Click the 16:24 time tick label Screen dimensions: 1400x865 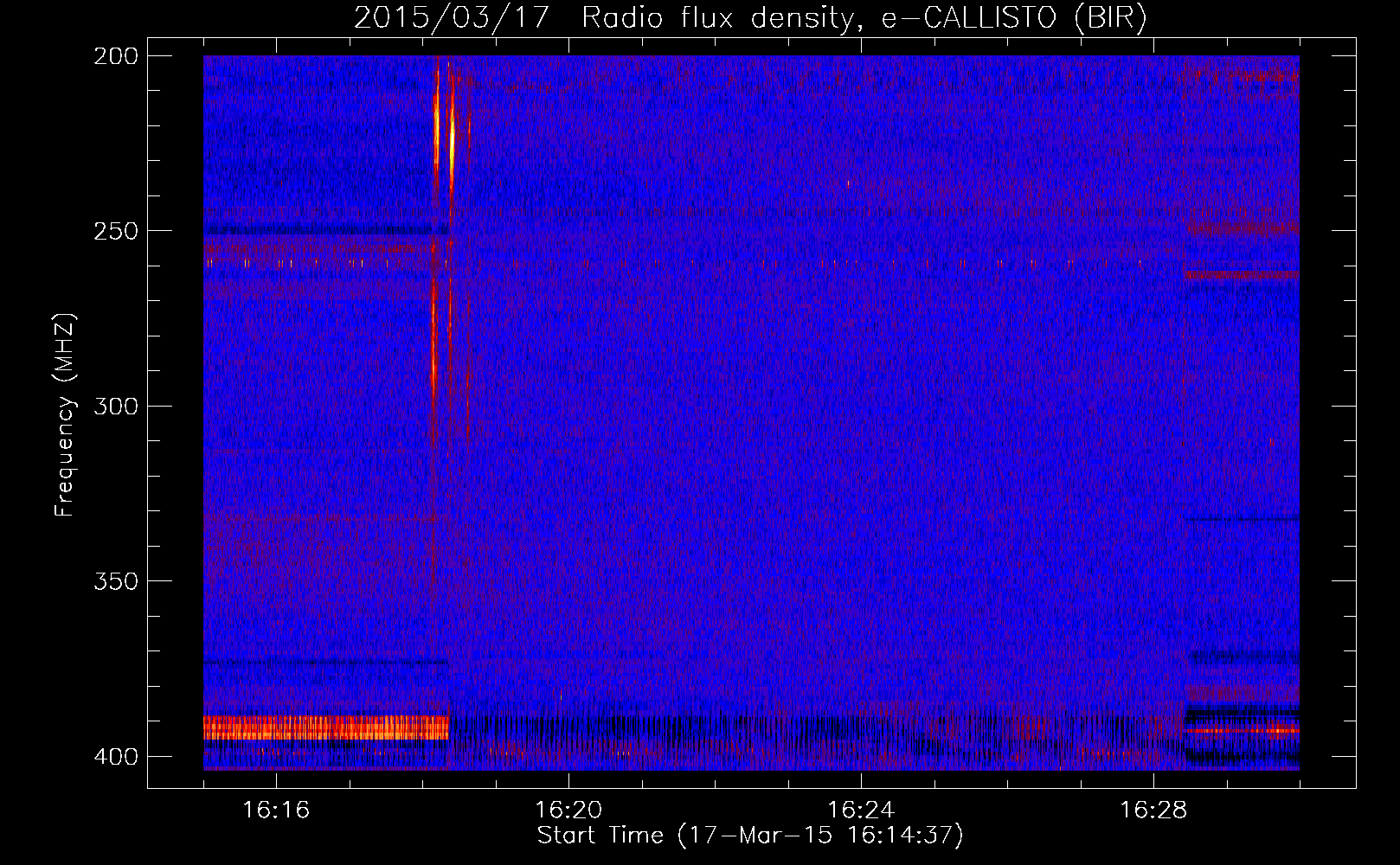click(861, 810)
